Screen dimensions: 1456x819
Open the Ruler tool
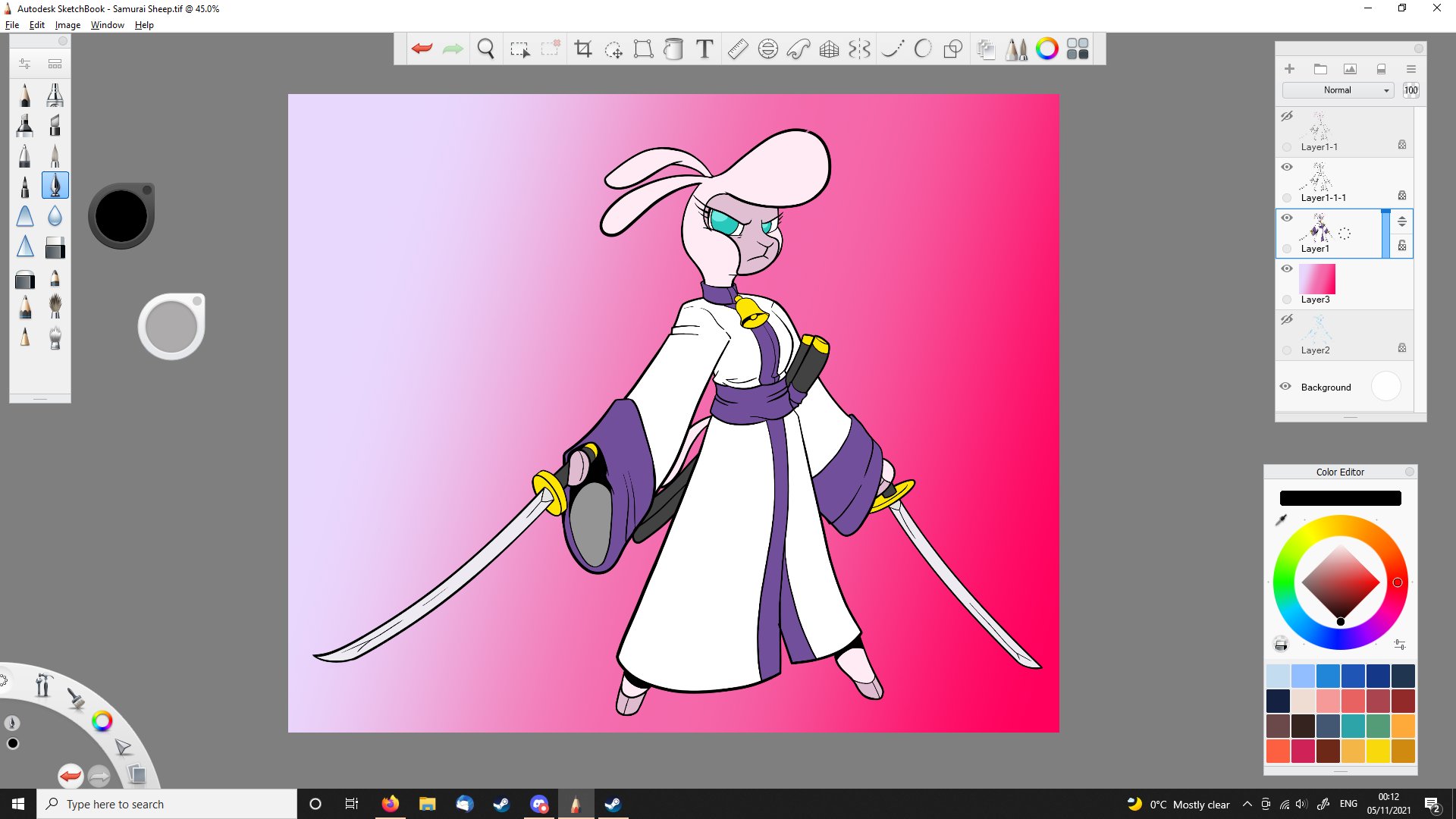pyautogui.click(x=737, y=49)
